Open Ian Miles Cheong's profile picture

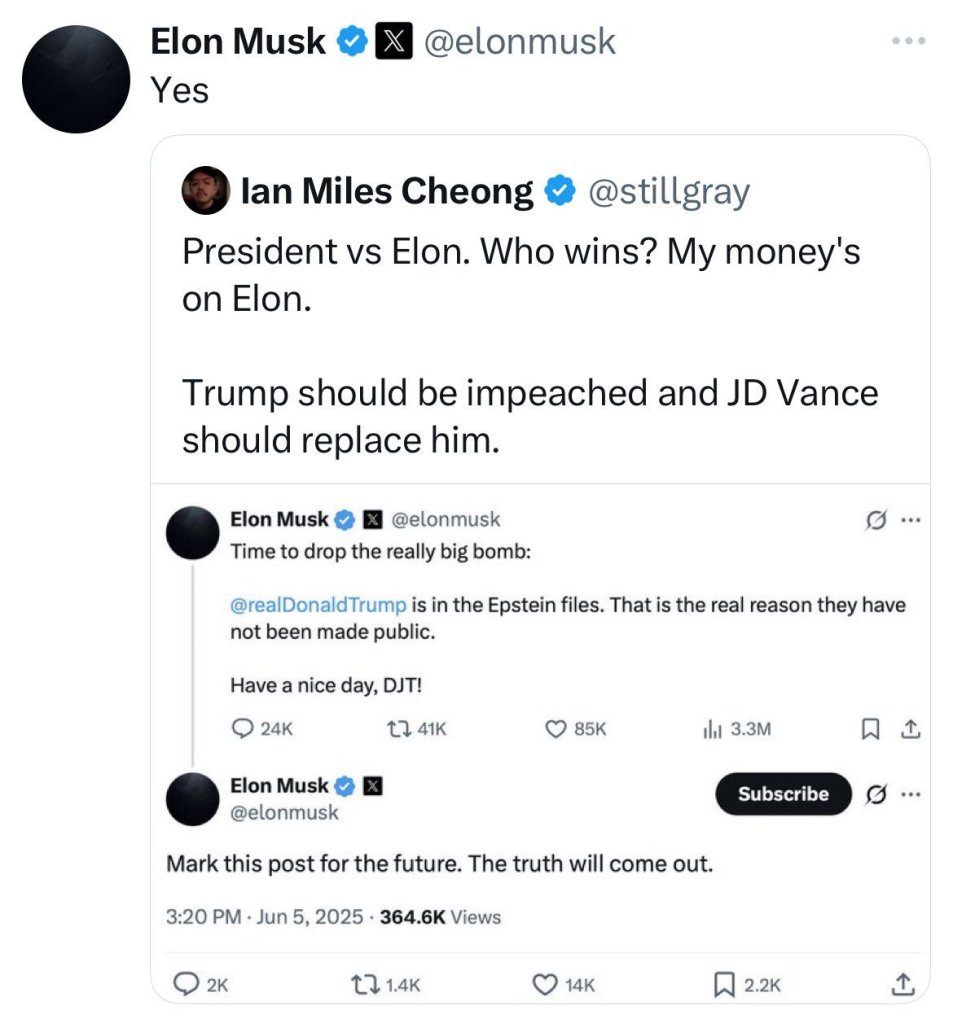[205, 190]
